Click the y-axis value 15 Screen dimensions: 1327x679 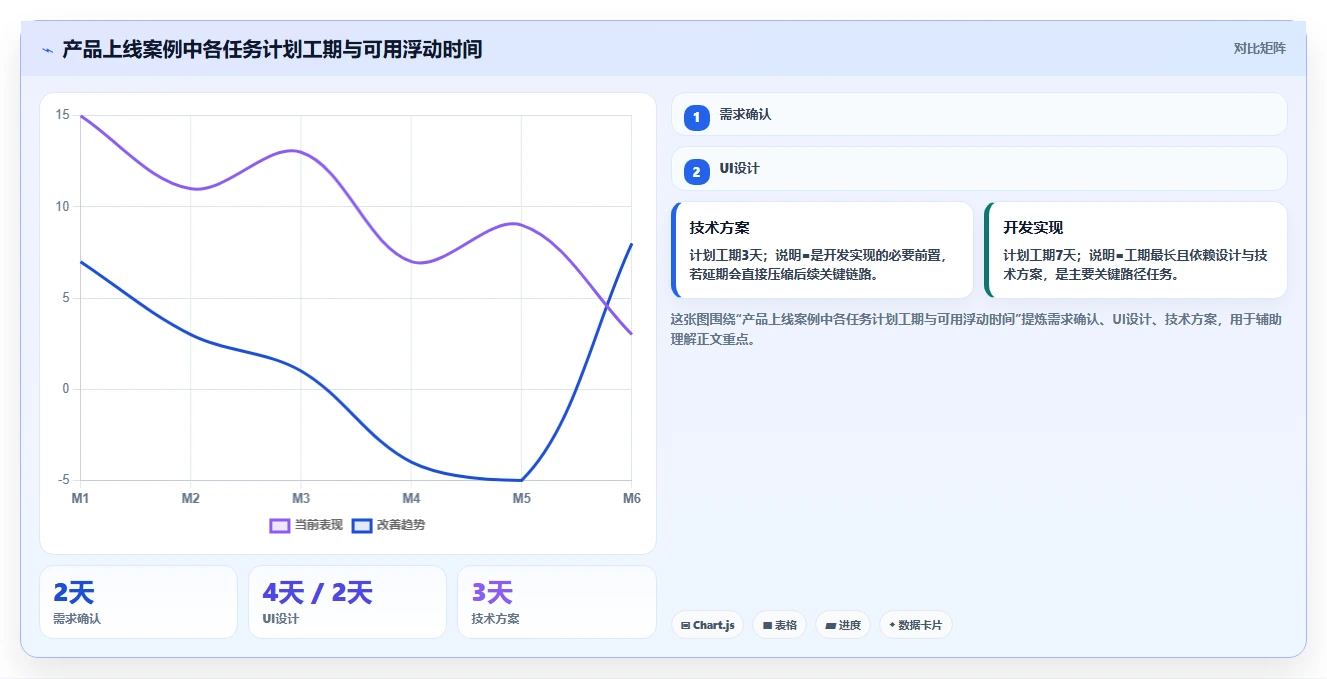(x=63, y=115)
